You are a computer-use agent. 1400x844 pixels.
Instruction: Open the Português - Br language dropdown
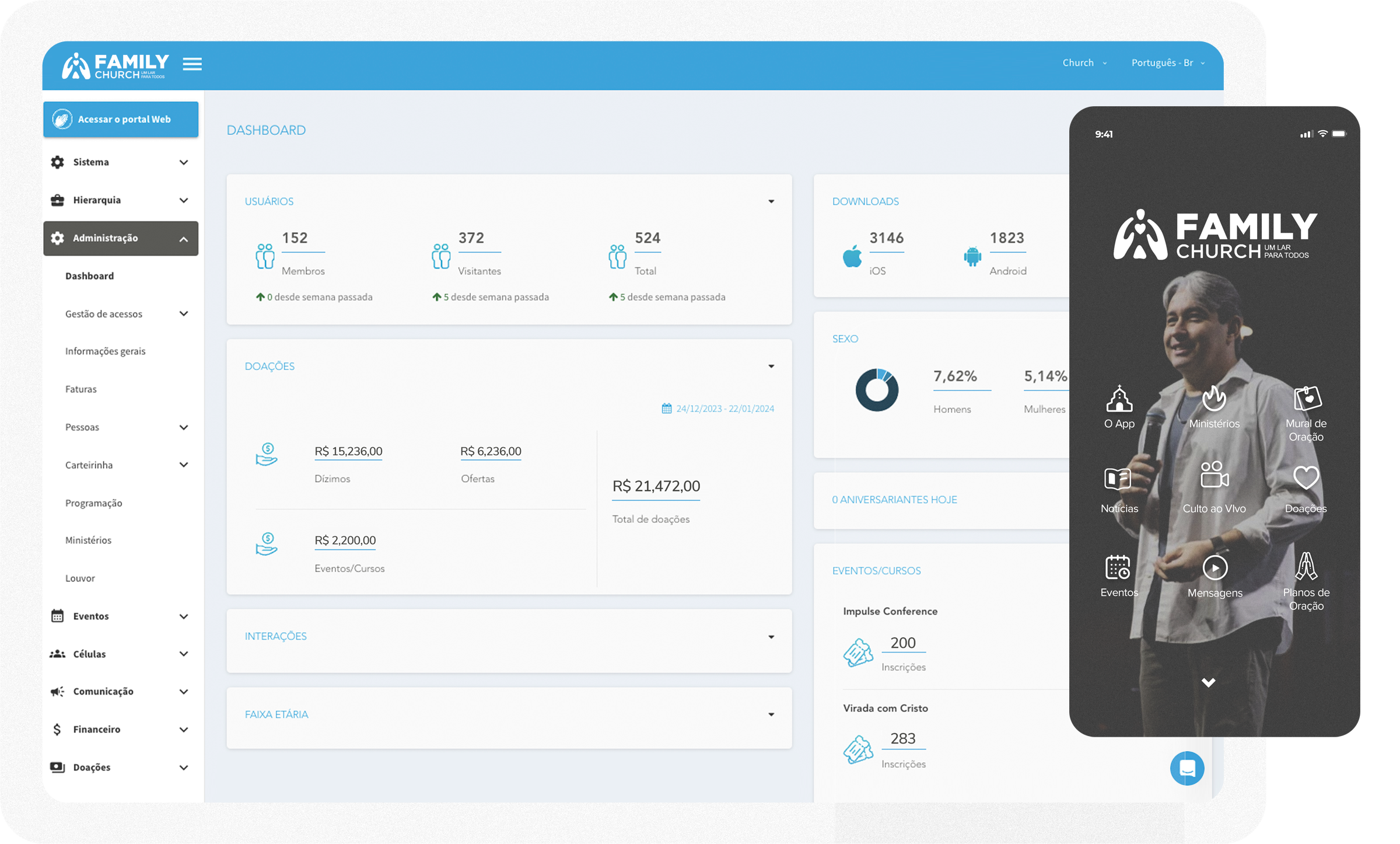click(x=1168, y=63)
